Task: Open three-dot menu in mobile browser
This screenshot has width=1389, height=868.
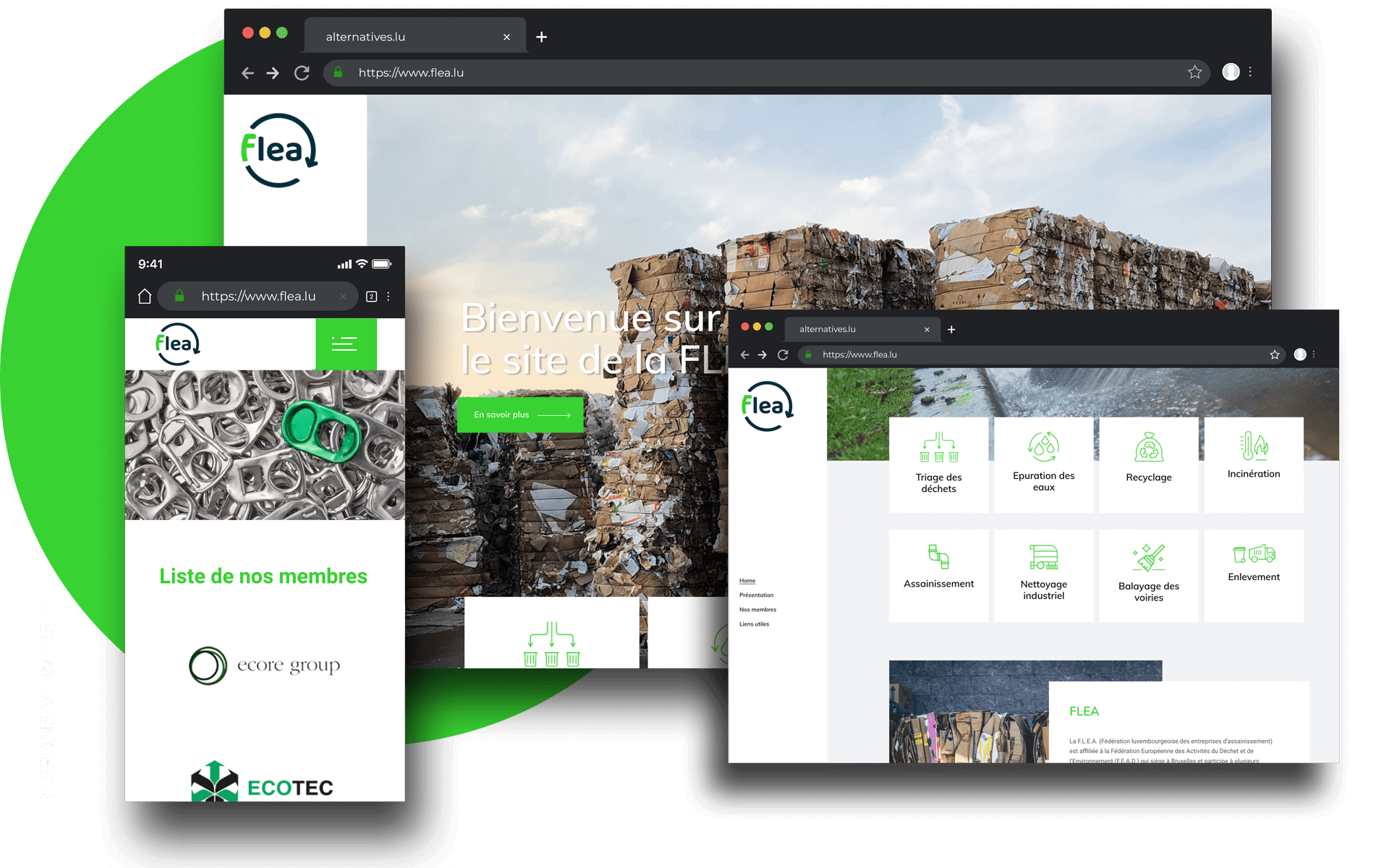Action: coord(388,297)
